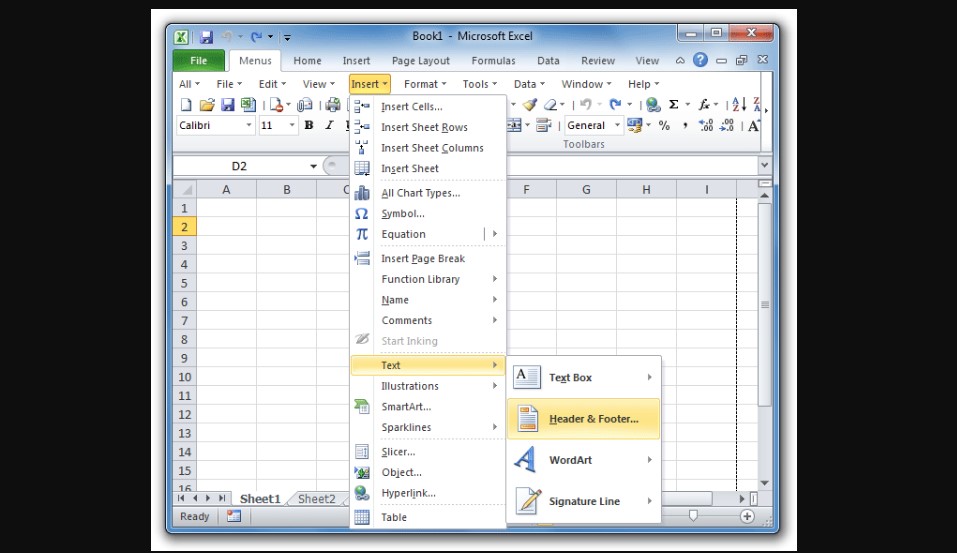957x553 pixels.
Task: Click the Accounting Number Format icon
Action: (635, 126)
